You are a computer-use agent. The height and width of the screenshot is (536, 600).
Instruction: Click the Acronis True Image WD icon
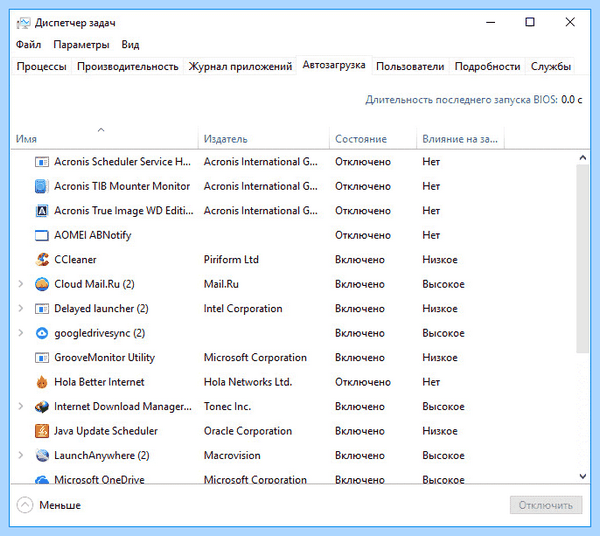coord(42,211)
